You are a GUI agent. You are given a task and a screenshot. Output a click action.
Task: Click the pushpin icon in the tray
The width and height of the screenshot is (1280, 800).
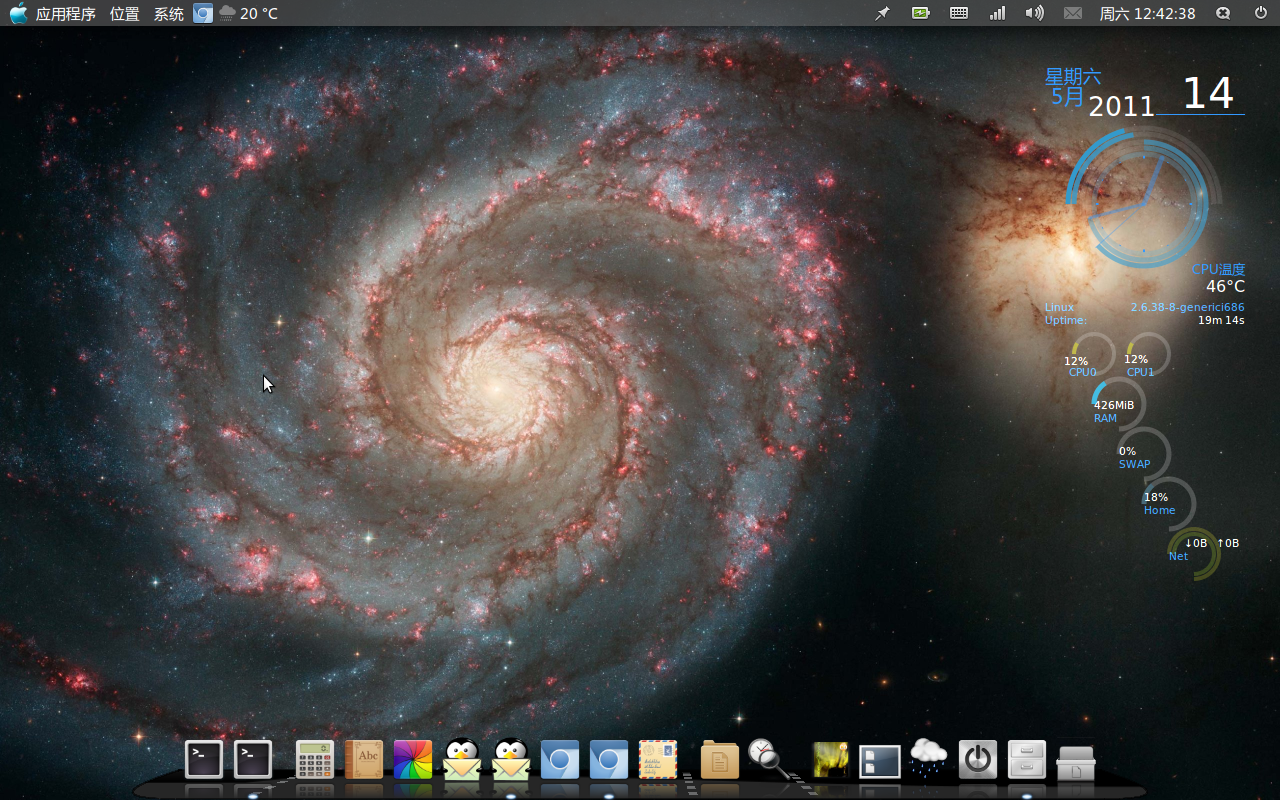(x=882, y=13)
